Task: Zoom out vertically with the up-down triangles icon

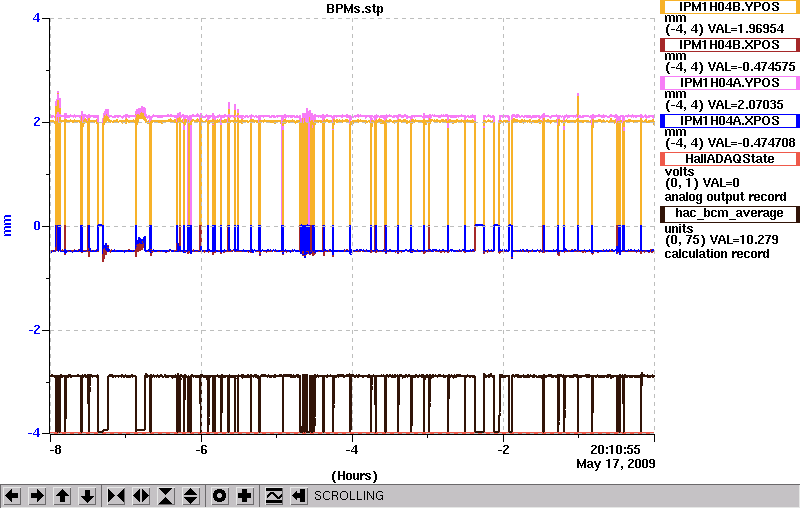Action: click(x=191, y=496)
